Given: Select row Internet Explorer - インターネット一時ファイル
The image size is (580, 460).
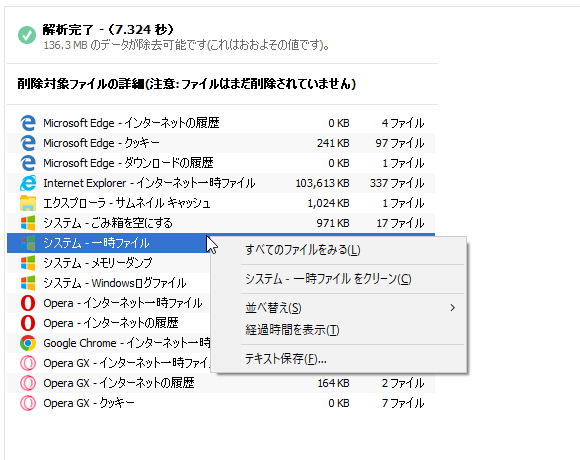Looking at the screenshot, I should [221, 183].
